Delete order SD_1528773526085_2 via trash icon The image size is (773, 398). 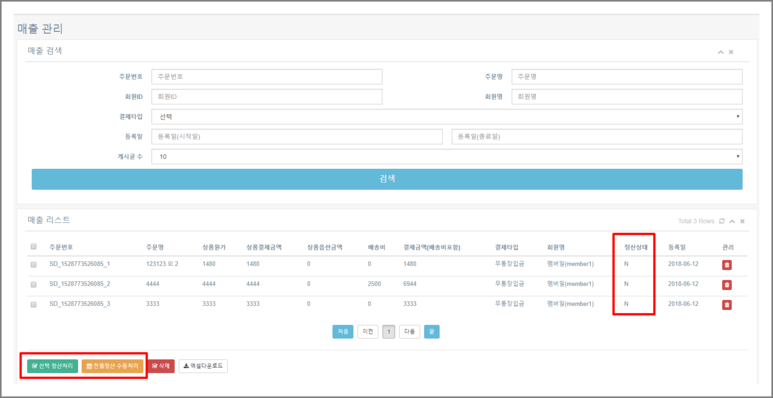[x=727, y=285]
